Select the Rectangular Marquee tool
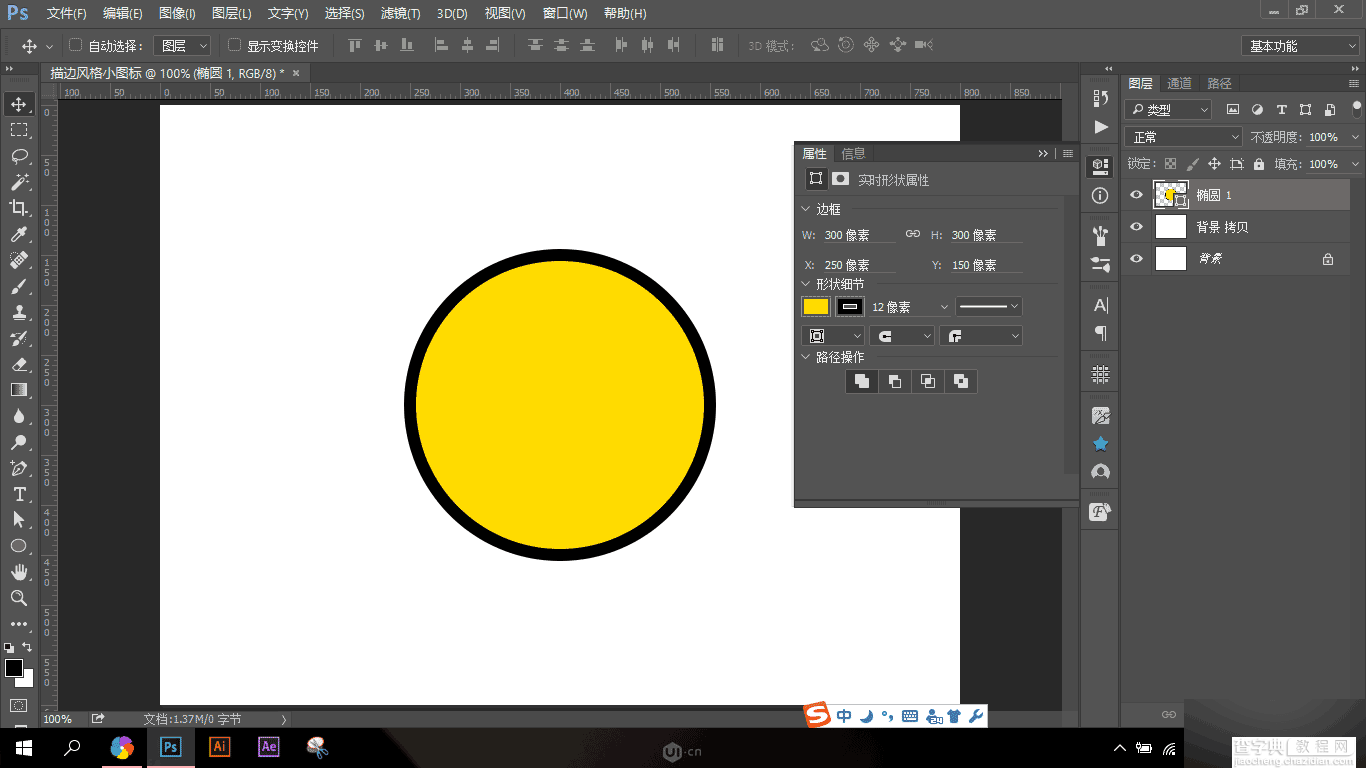 (18, 130)
